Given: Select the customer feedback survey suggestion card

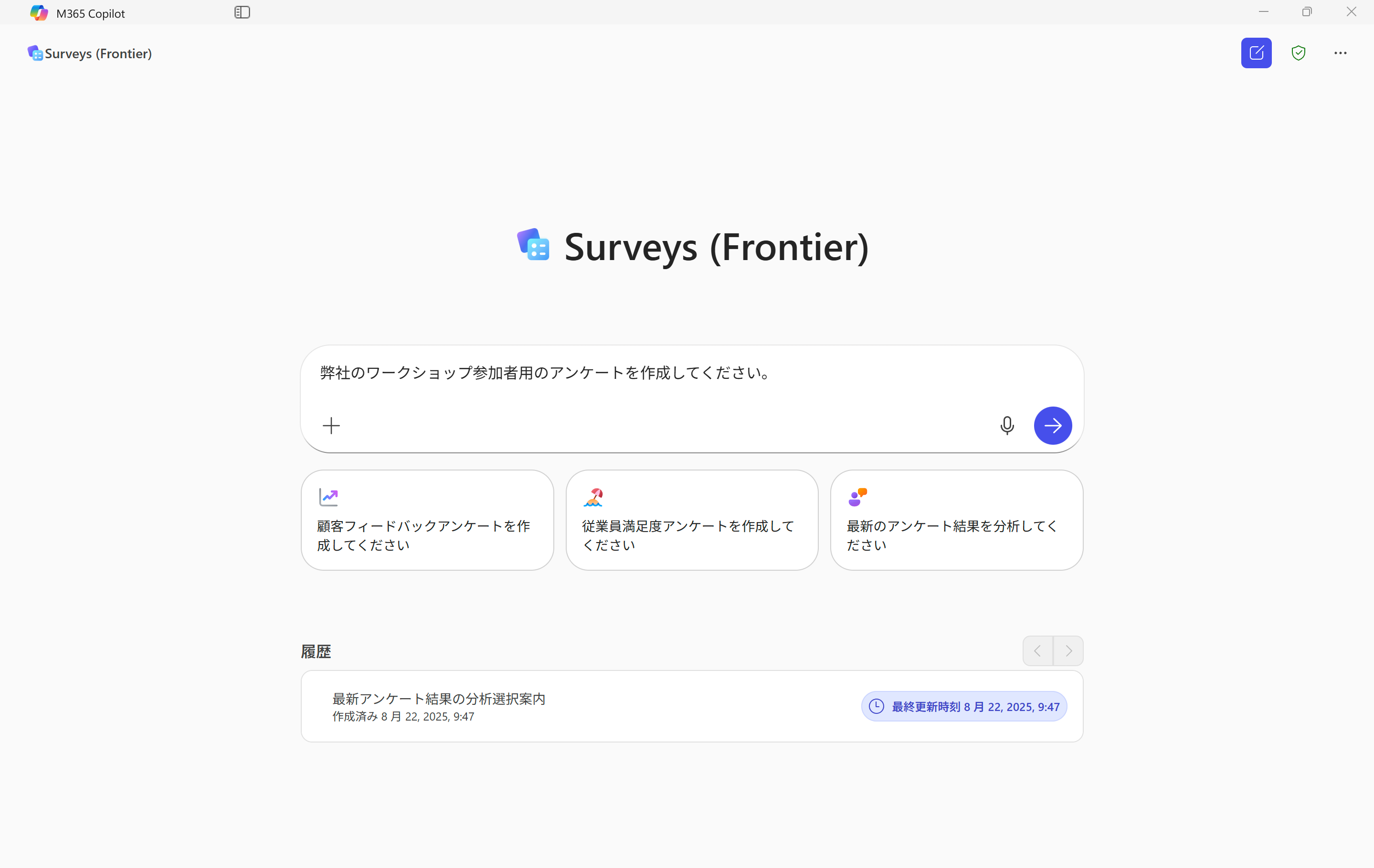Looking at the screenshot, I should [427, 520].
